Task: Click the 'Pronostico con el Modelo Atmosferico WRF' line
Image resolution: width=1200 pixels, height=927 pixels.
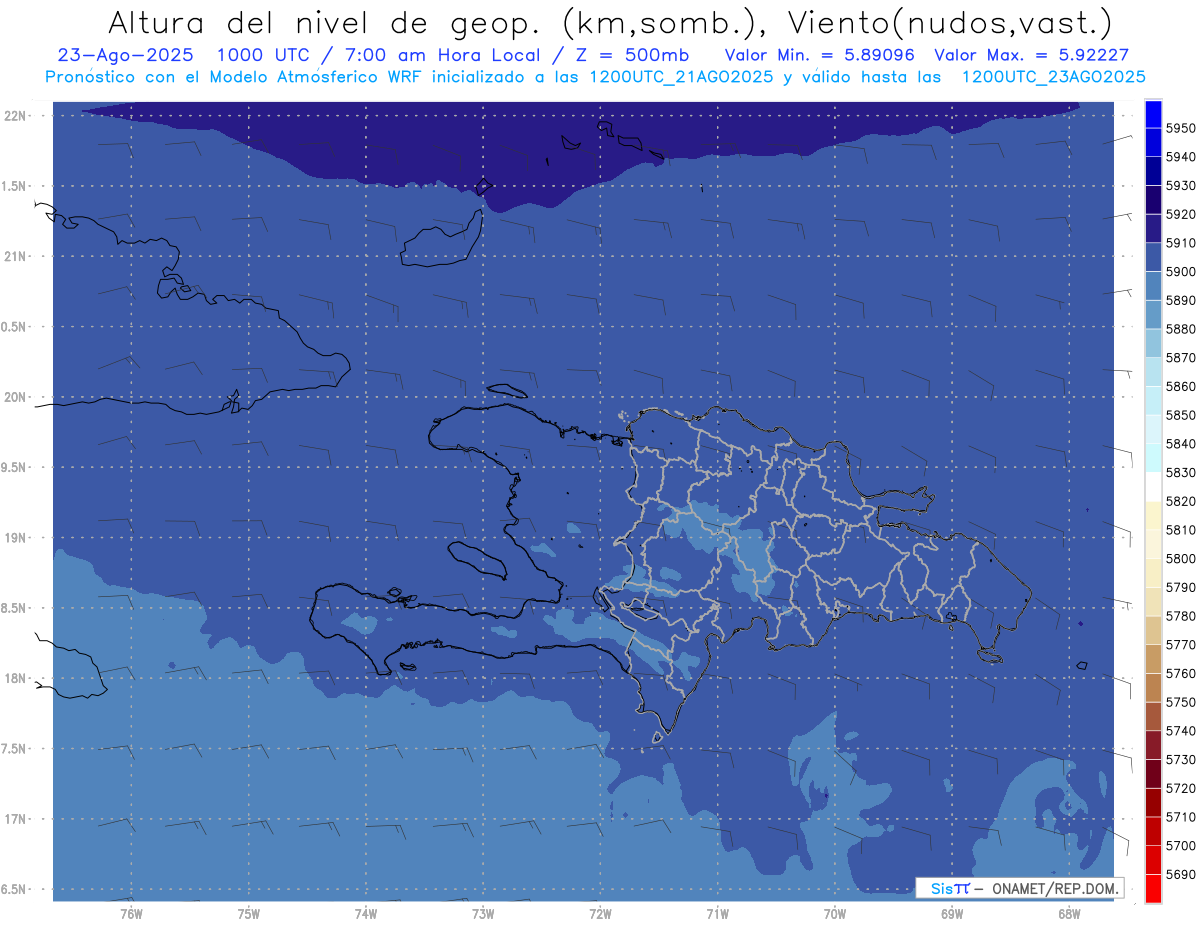Action: pos(595,76)
